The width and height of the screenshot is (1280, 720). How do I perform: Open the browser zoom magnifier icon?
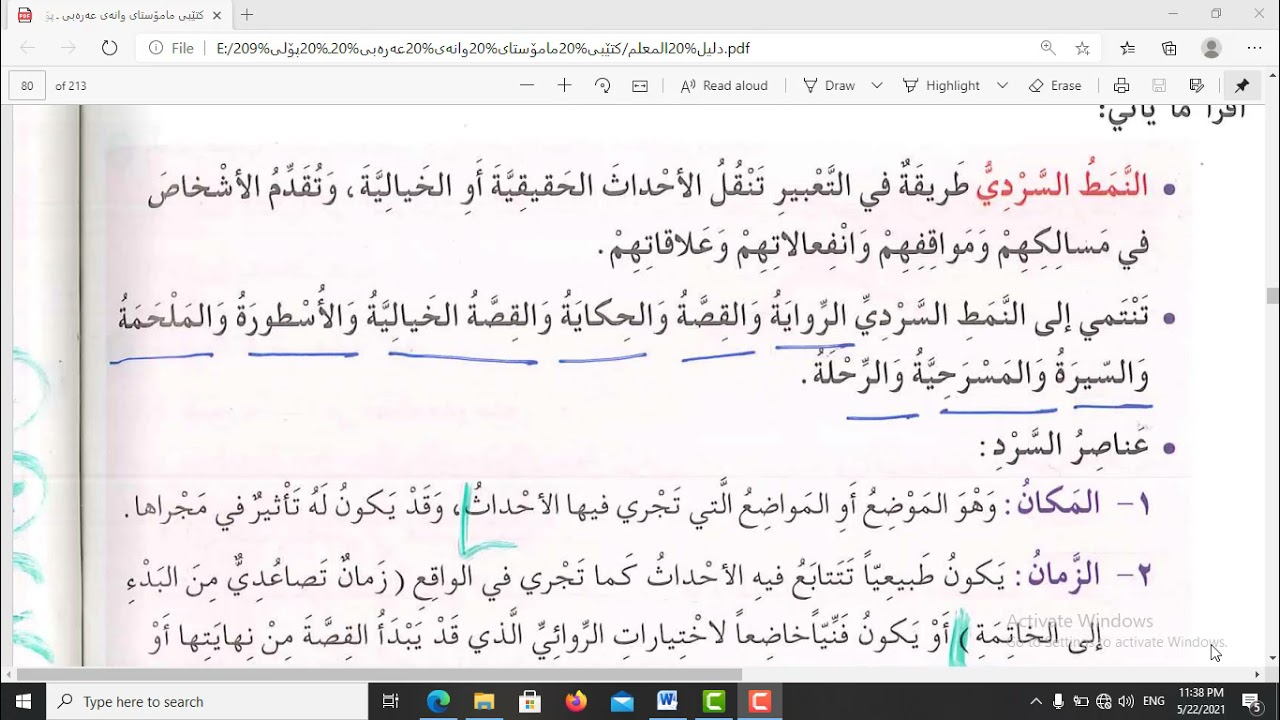tap(1047, 48)
